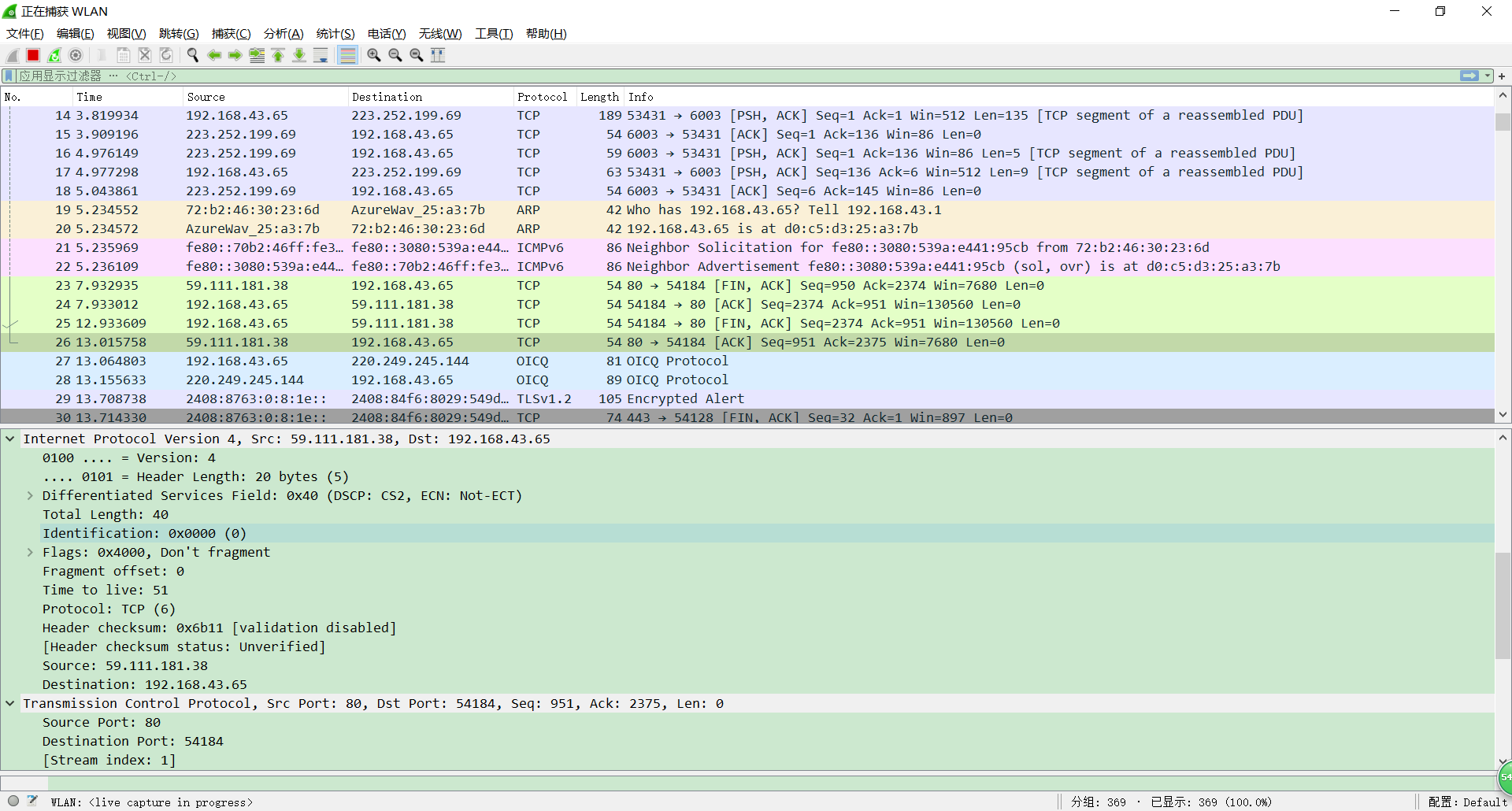Zoom out the main window text
The height and width of the screenshot is (811, 1512).
(x=395, y=55)
